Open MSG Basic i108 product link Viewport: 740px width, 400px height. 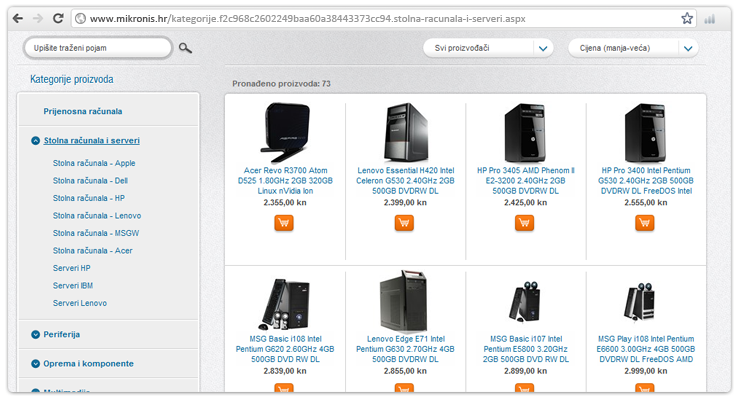[283, 344]
